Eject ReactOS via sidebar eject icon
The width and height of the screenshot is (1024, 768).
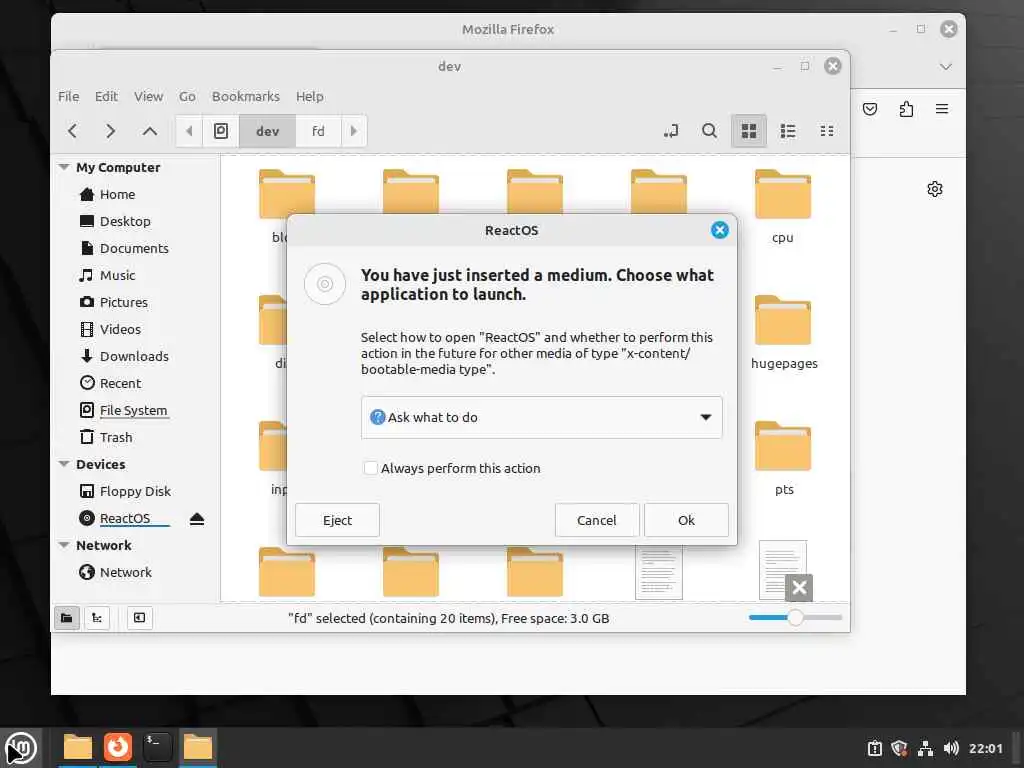[x=197, y=519]
